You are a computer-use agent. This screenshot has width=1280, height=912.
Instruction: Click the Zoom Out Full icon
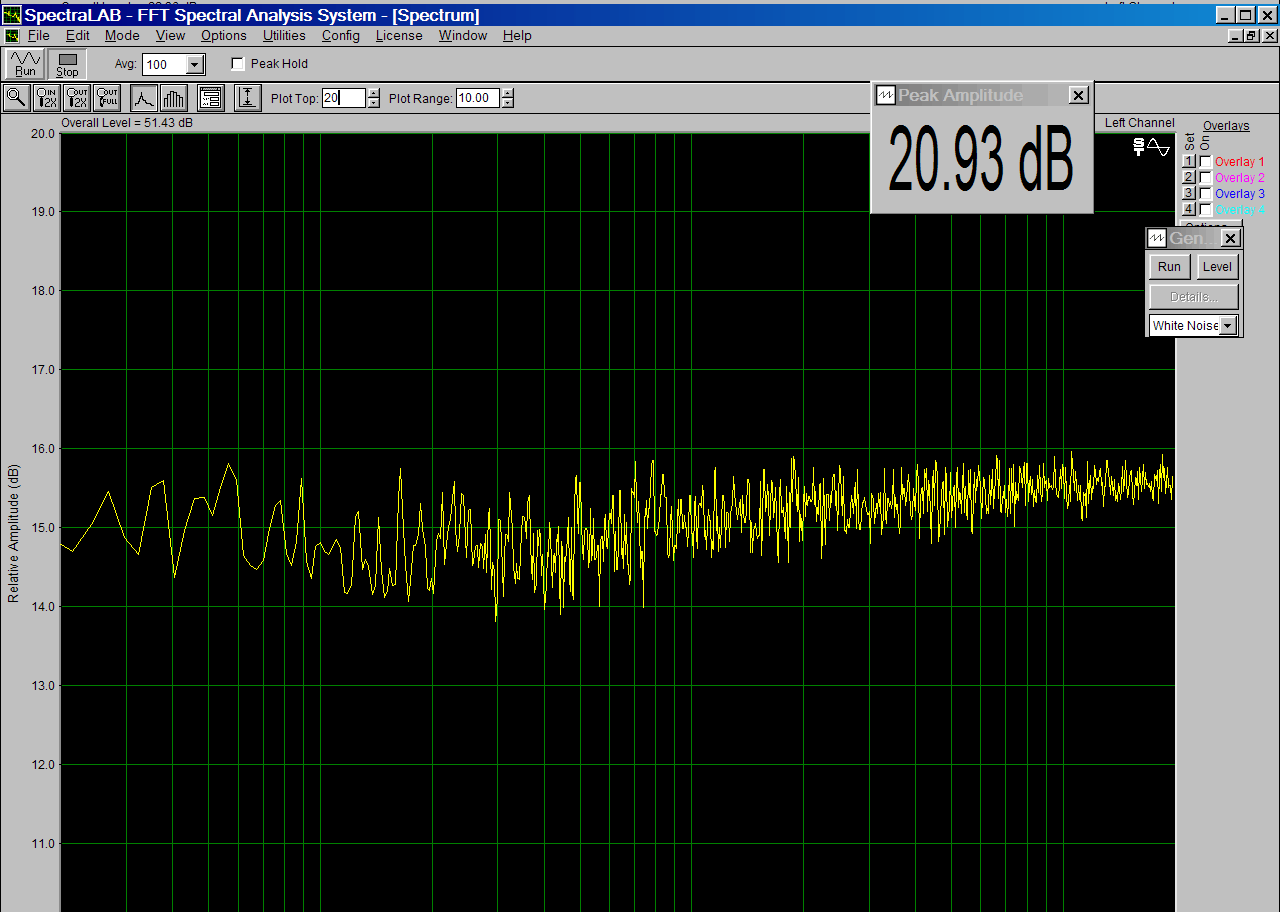(107, 98)
